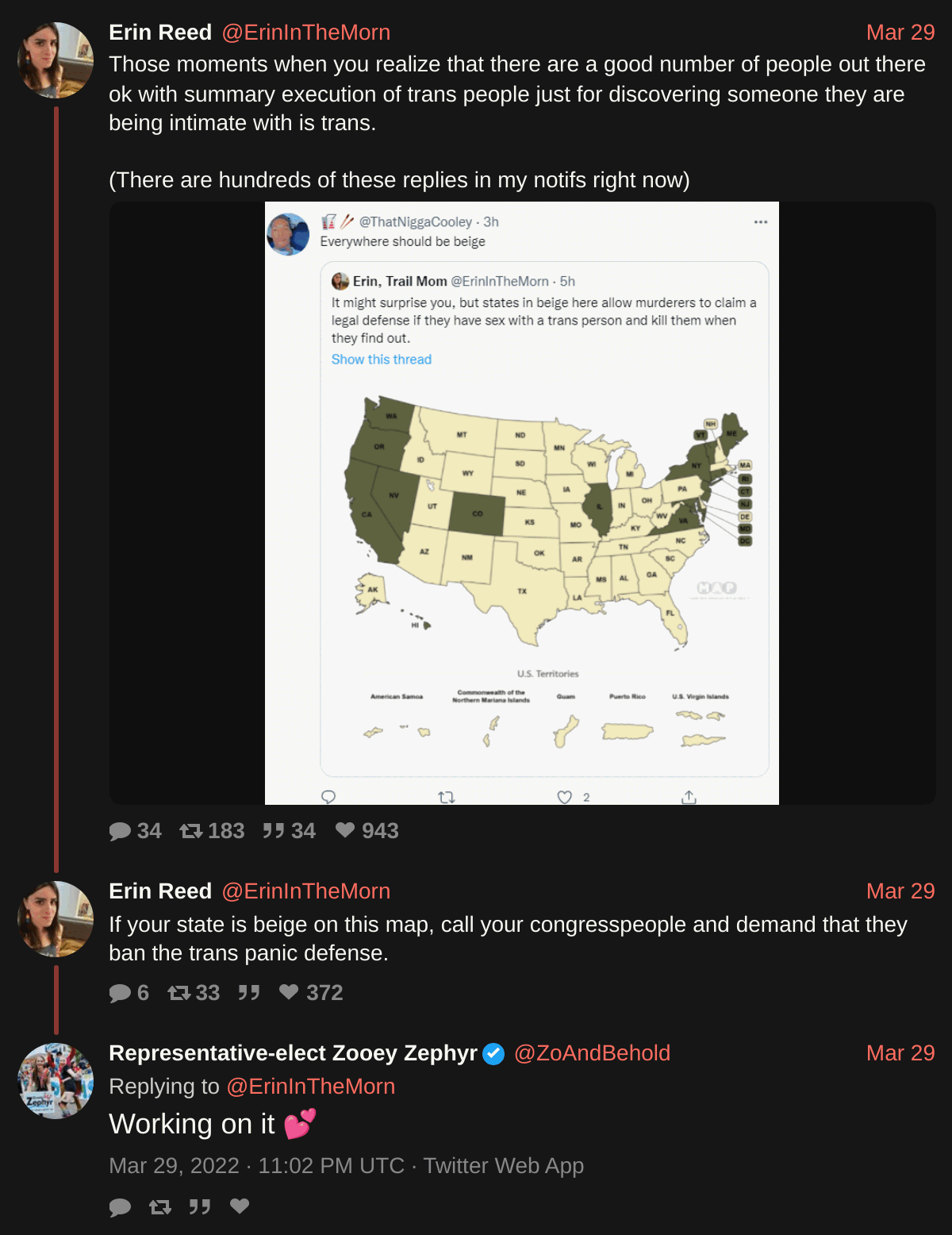Click the Mar 29 date on first tweet

(900, 33)
